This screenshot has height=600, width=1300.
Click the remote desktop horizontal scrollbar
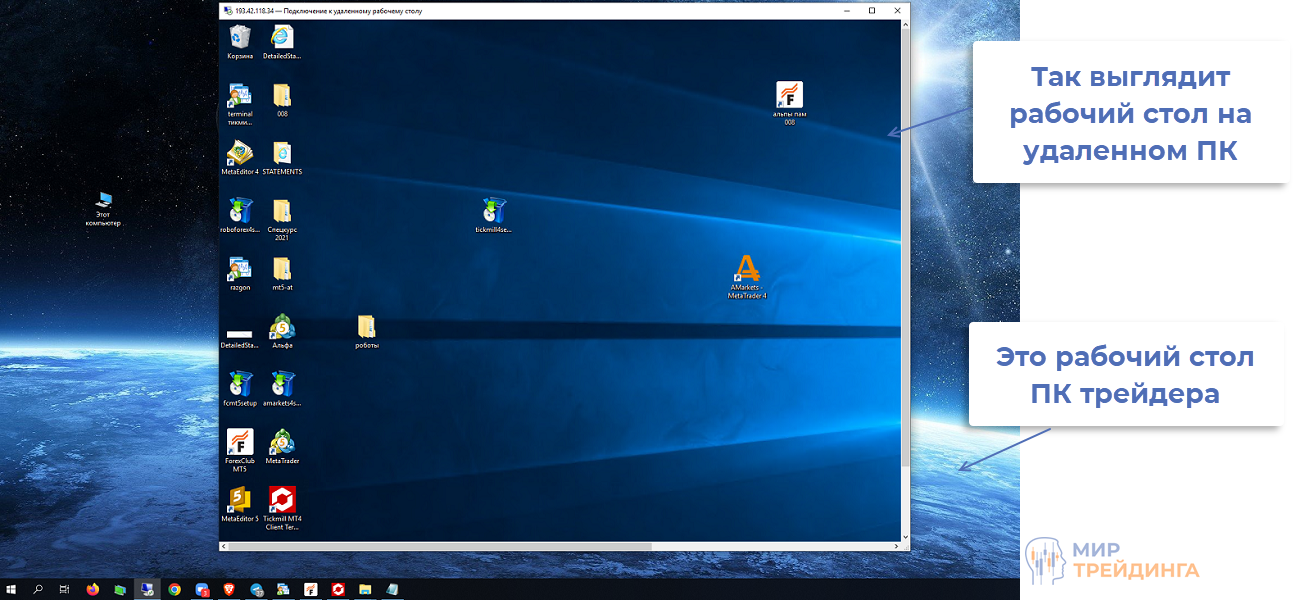click(440, 547)
